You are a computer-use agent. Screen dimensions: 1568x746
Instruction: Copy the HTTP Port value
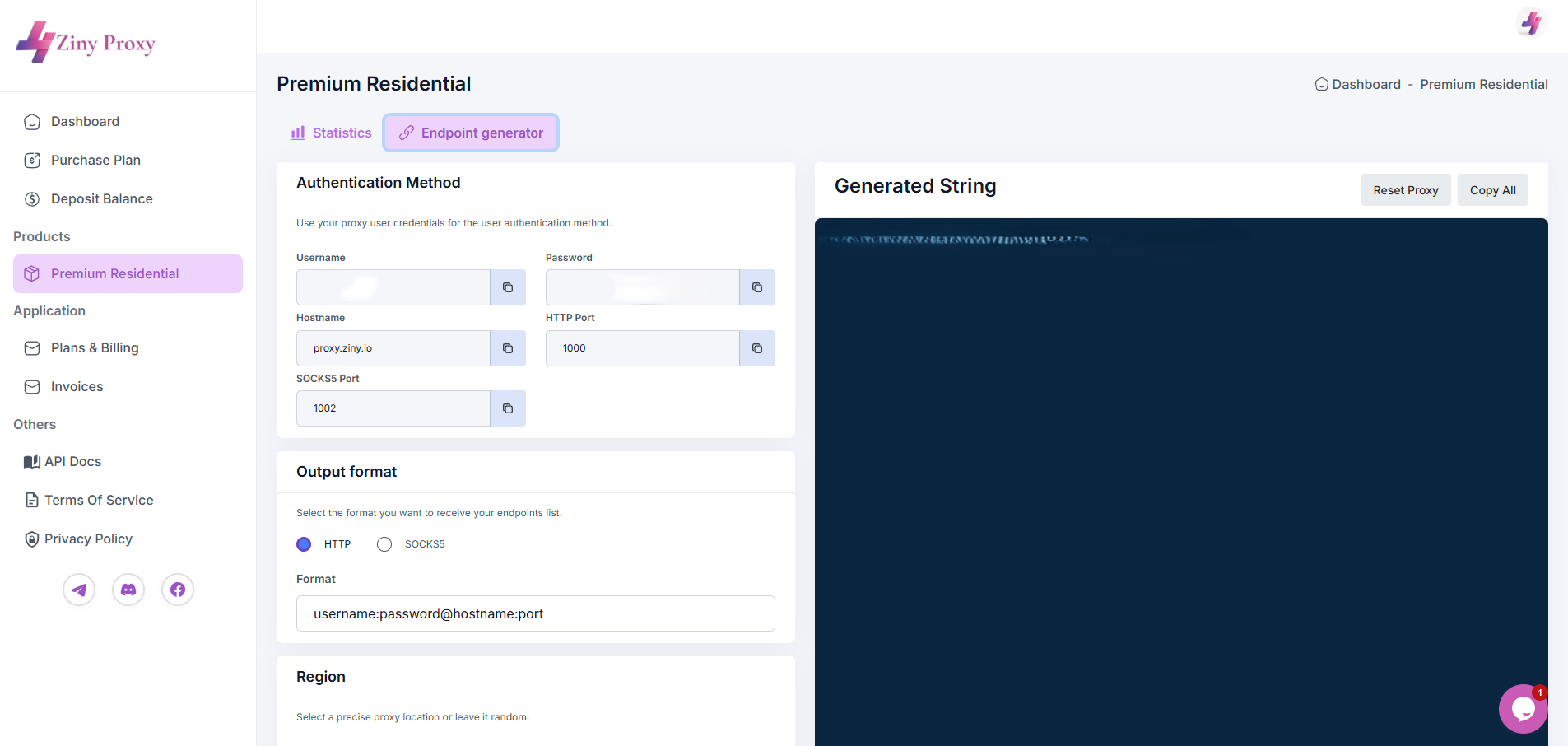point(757,348)
